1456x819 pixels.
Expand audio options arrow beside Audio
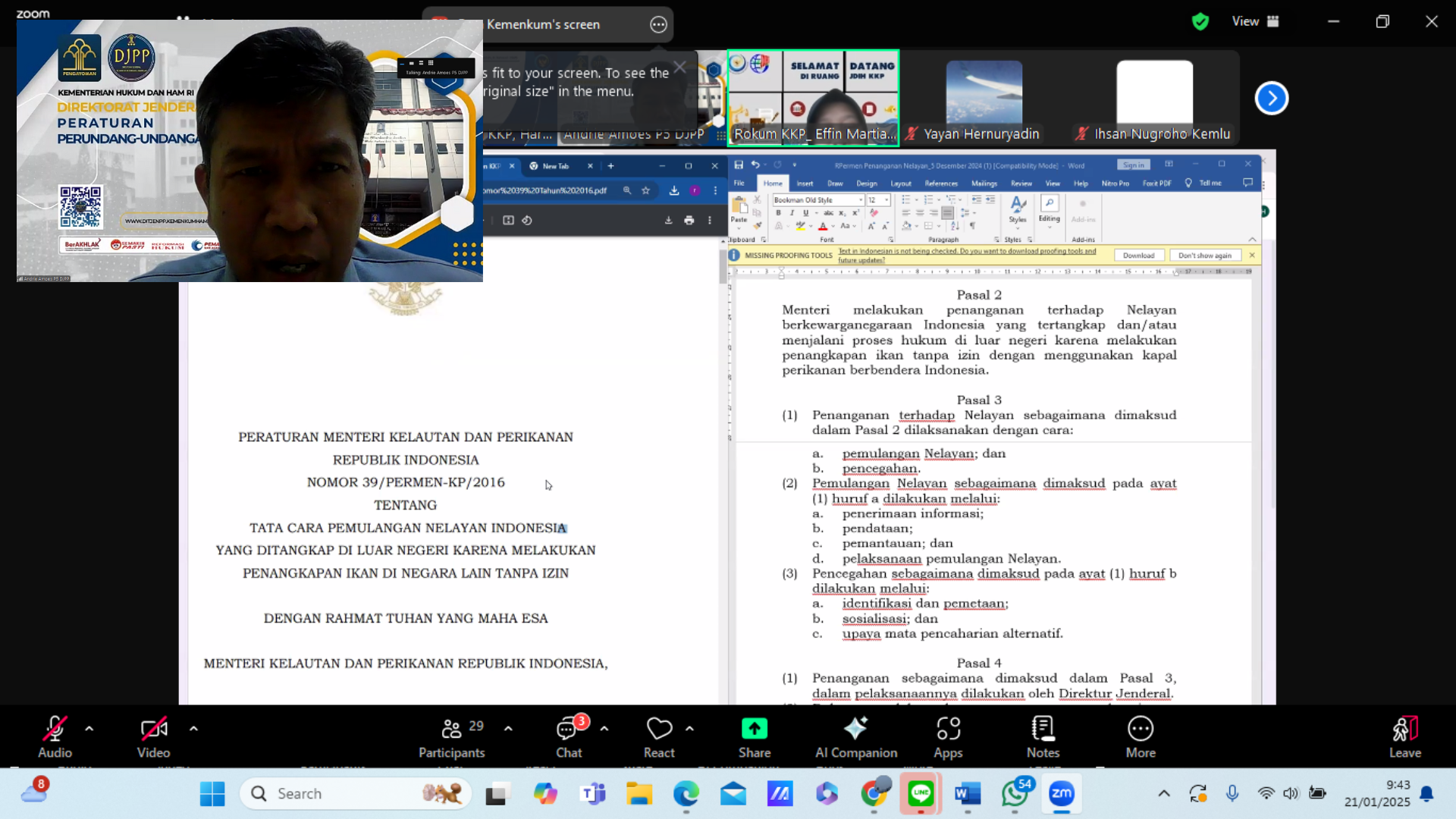[89, 728]
